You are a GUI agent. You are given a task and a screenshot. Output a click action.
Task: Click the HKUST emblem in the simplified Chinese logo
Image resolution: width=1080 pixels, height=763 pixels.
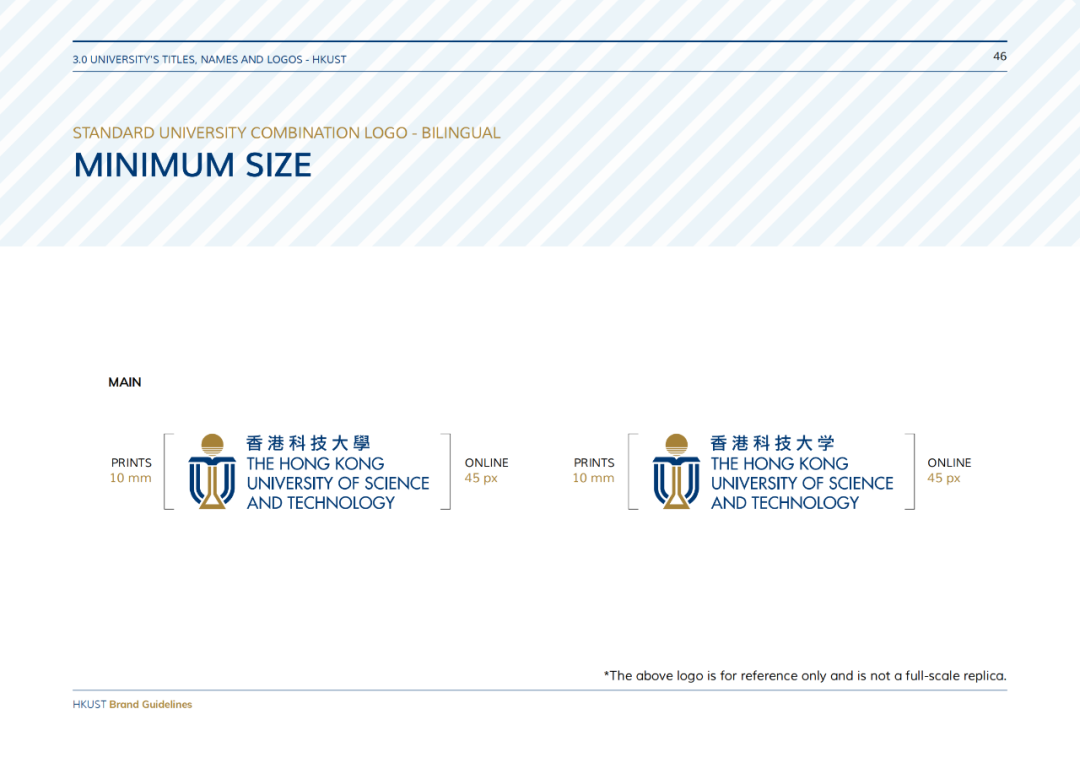tap(676, 471)
